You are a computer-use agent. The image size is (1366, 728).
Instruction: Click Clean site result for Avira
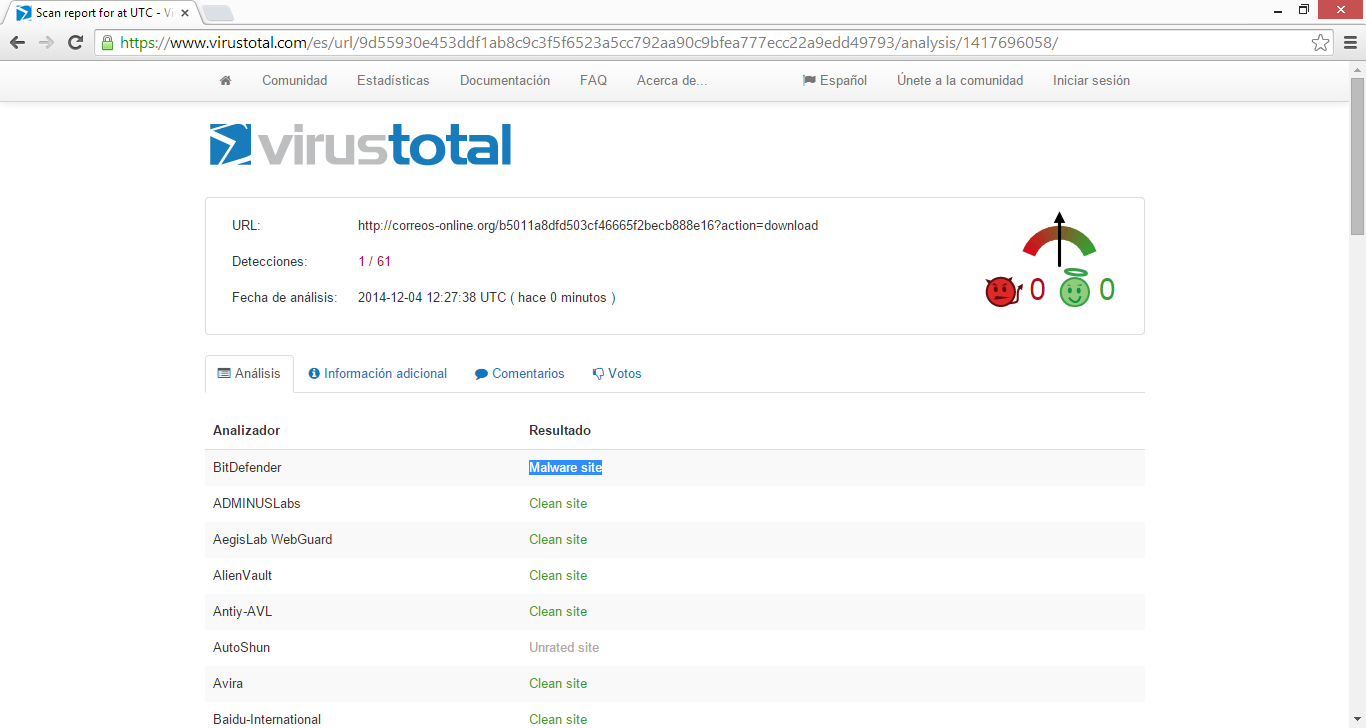[x=558, y=683]
